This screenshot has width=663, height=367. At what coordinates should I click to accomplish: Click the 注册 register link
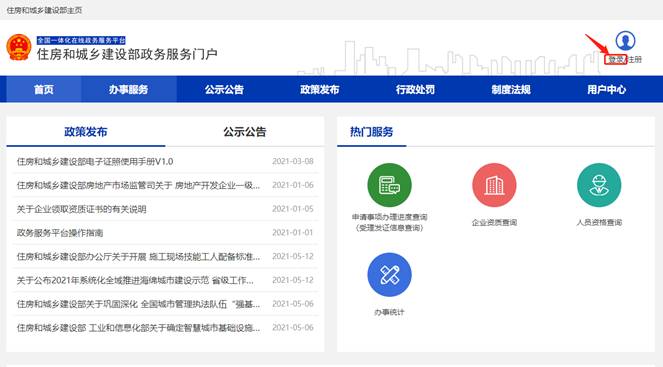pos(634,60)
